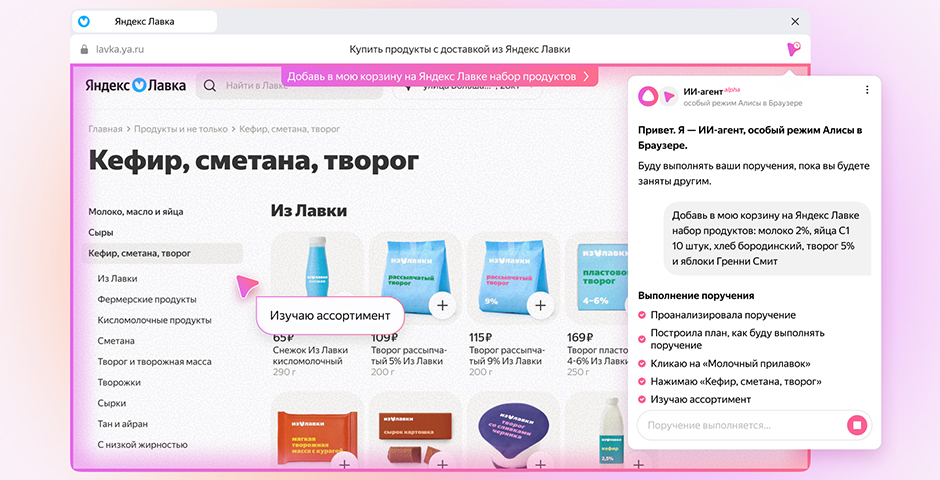Click the Найти в Лавке search field

[255, 86]
